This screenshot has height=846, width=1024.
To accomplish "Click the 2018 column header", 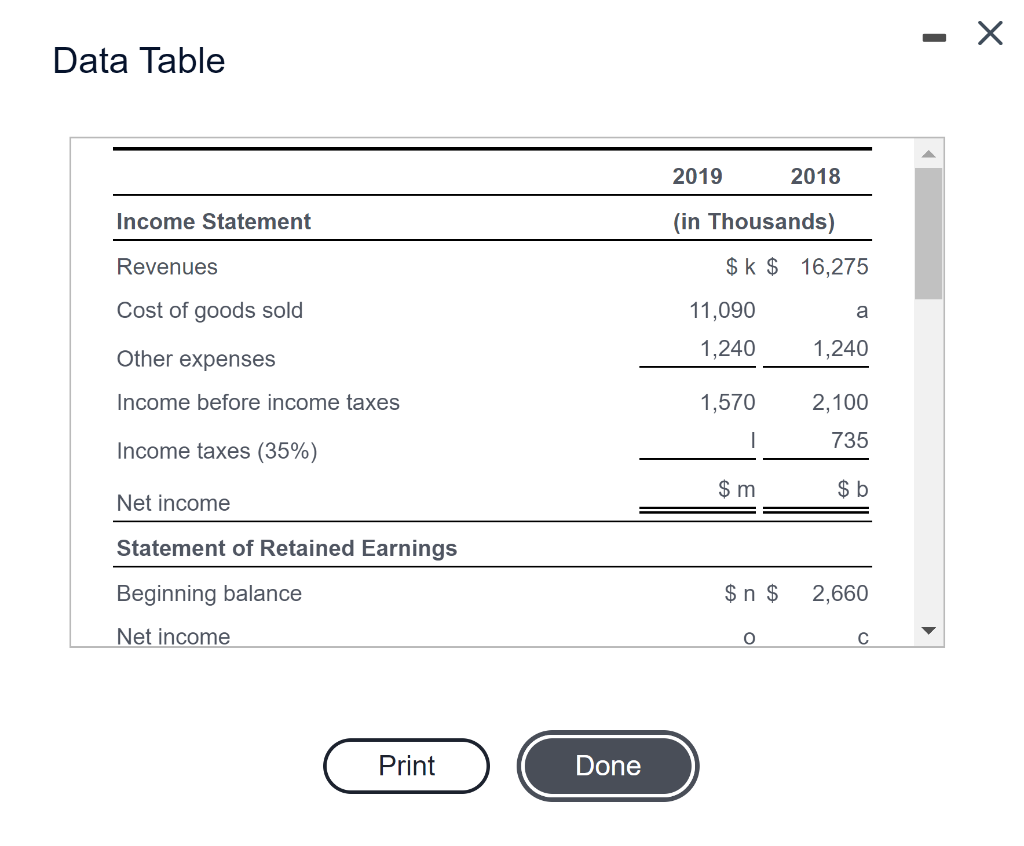I will click(x=817, y=176).
